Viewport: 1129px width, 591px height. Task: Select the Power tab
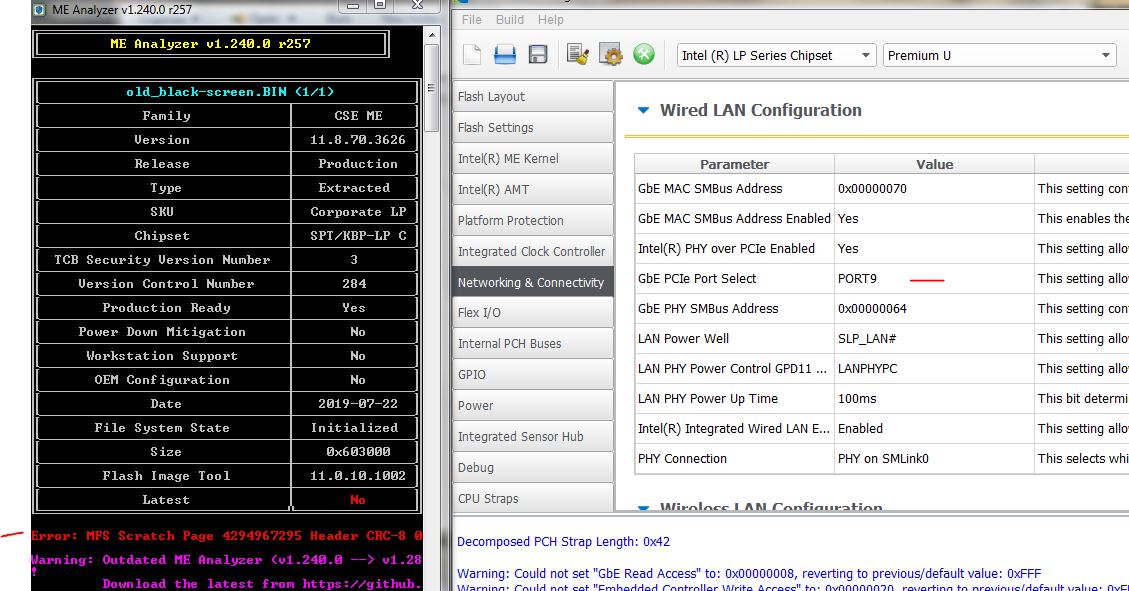[x=533, y=405]
